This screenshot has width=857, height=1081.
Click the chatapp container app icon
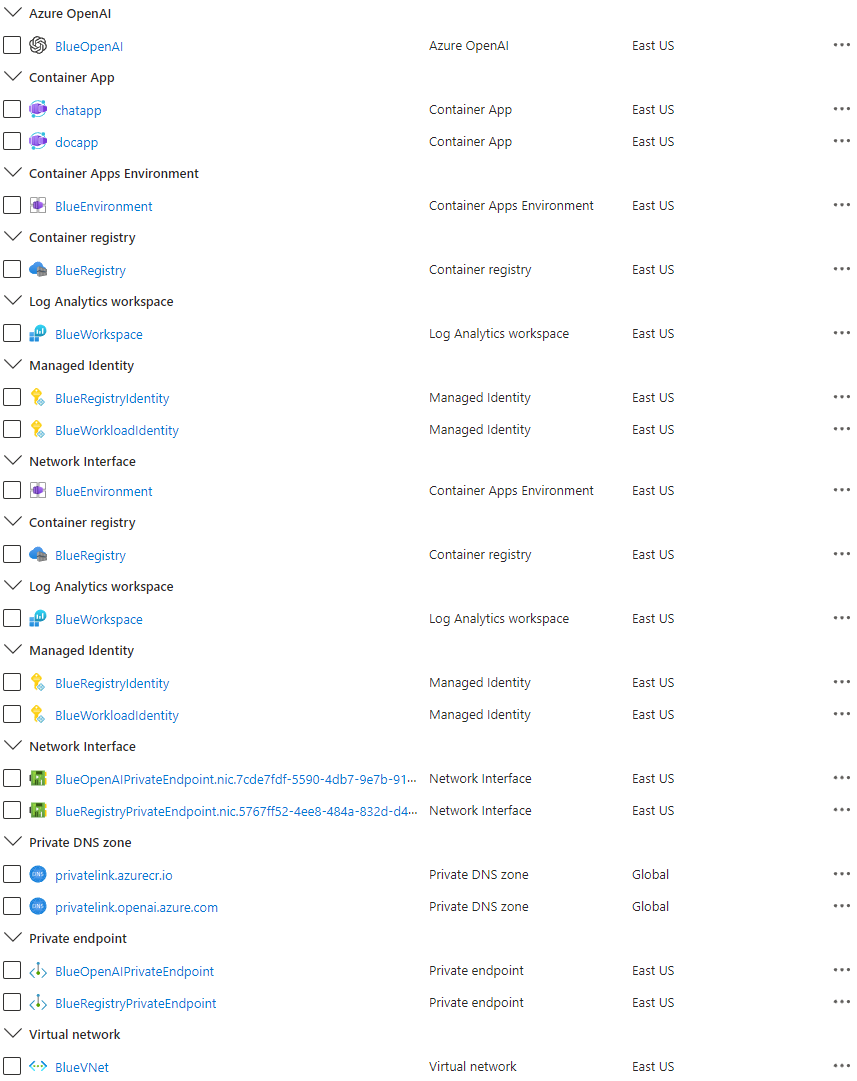click(38, 110)
